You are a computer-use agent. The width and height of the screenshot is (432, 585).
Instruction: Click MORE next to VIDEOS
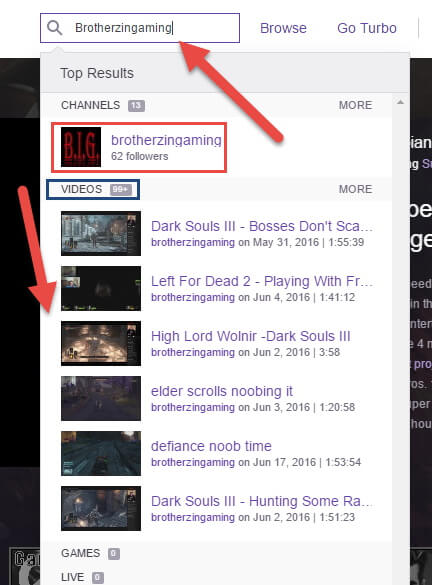[x=355, y=189]
